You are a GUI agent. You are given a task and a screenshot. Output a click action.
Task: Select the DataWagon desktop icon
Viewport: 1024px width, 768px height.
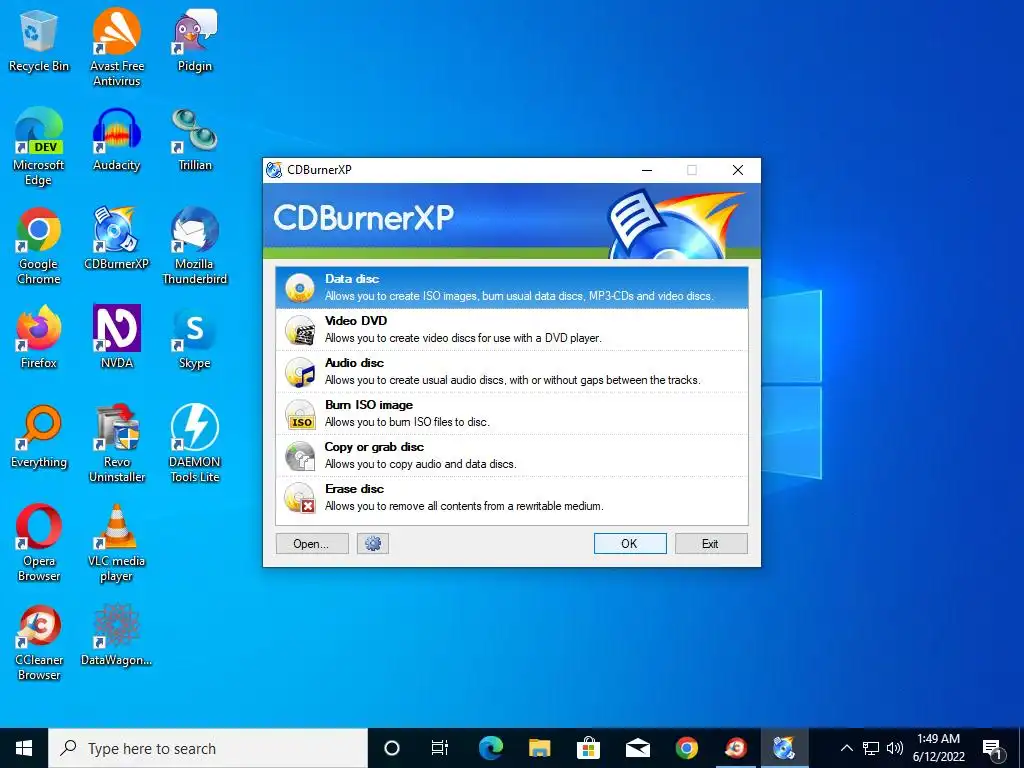point(116,635)
